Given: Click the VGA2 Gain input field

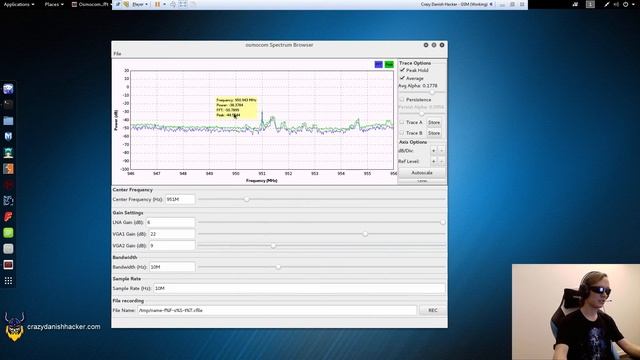Looking at the screenshot, I should click(172, 246).
